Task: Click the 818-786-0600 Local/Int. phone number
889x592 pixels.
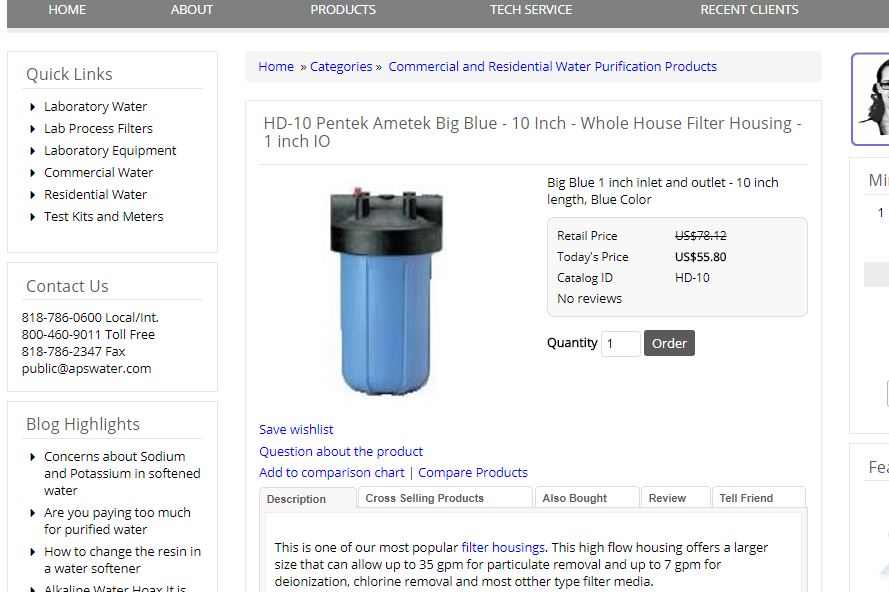Action: click(x=90, y=318)
